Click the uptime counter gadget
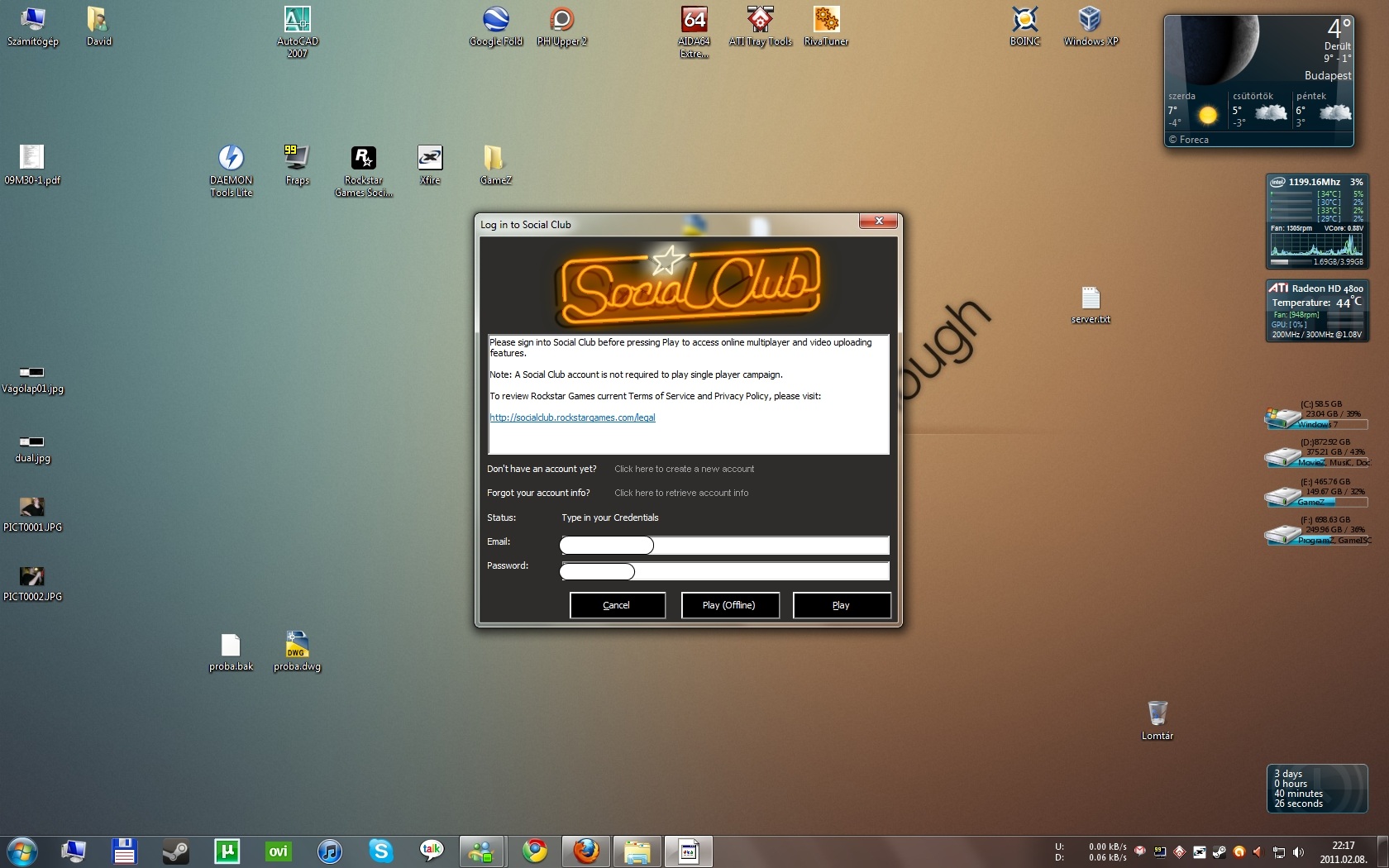Viewport: 1389px width, 868px height. [1317, 789]
